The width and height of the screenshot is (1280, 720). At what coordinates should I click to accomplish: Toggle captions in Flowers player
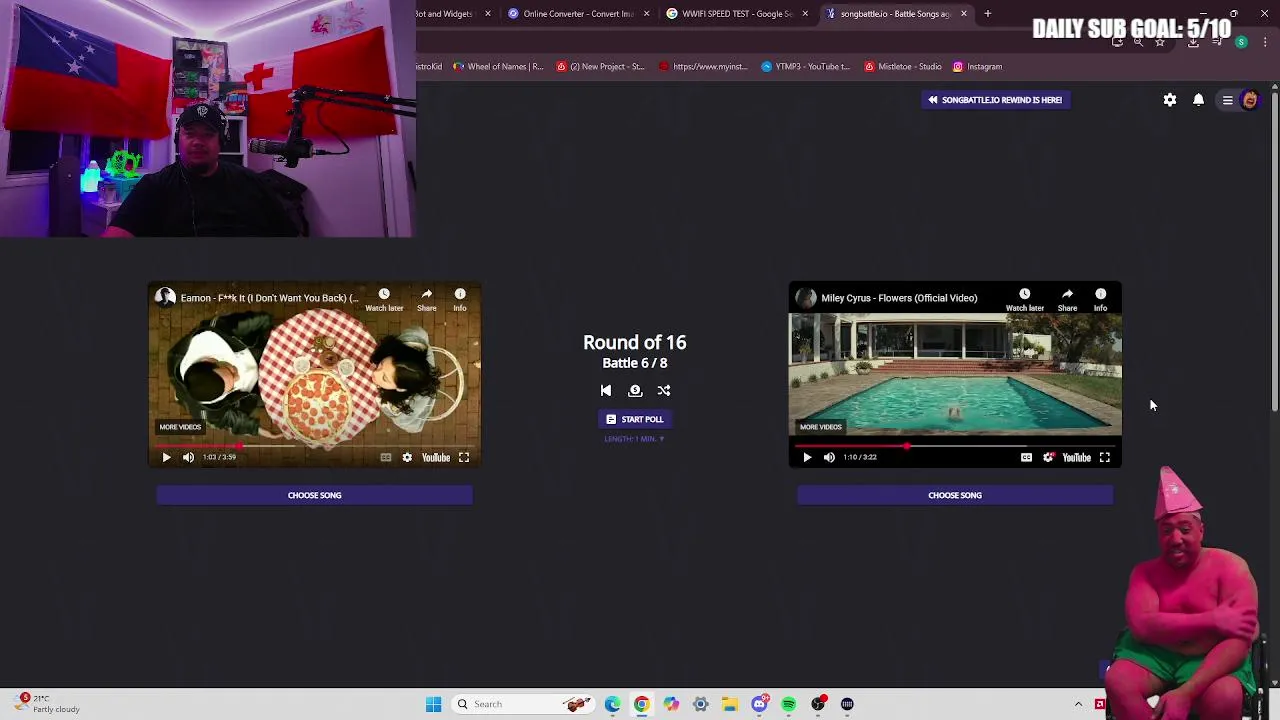pos(1026,457)
